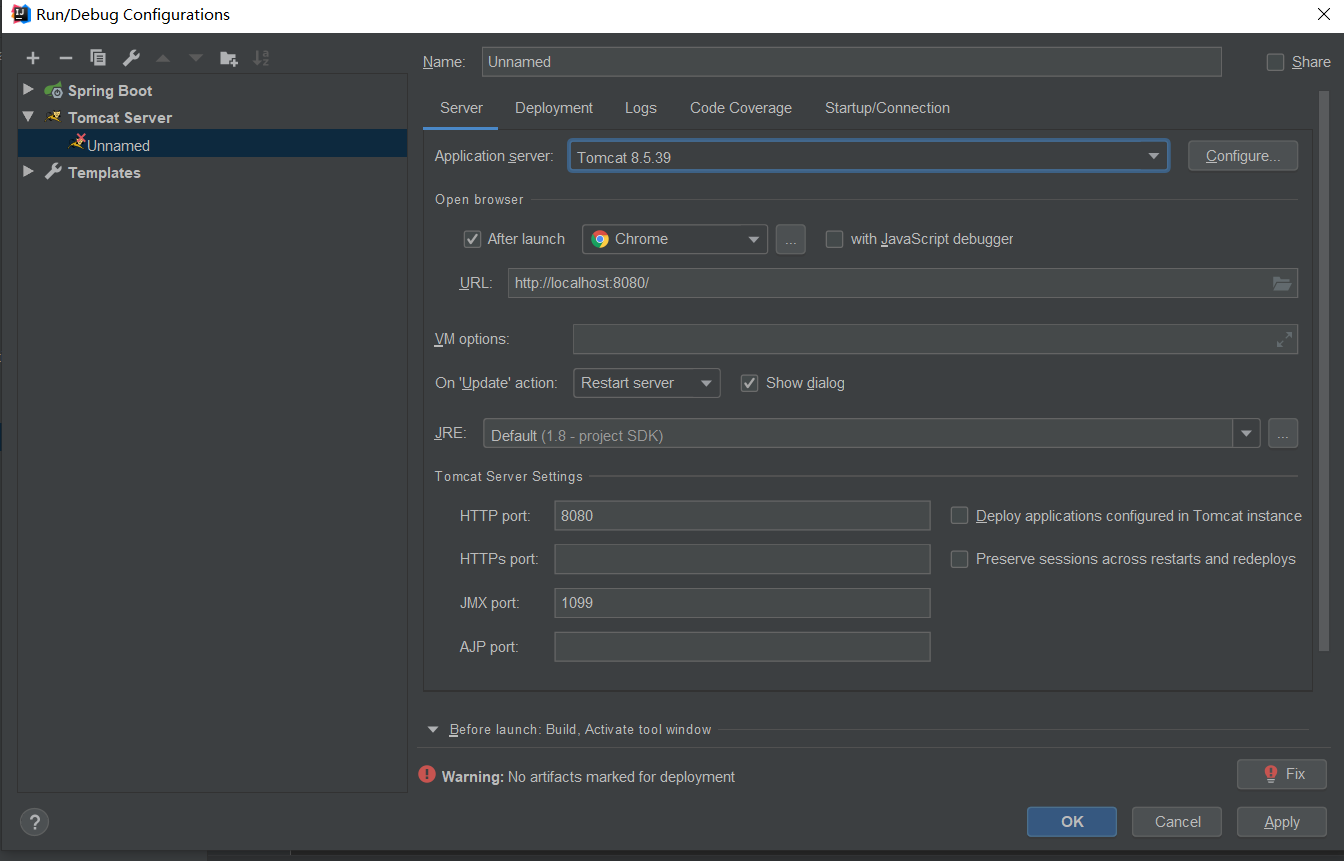
Task: Click the Spring Boot leaf icon
Action: tap(54, 90)
